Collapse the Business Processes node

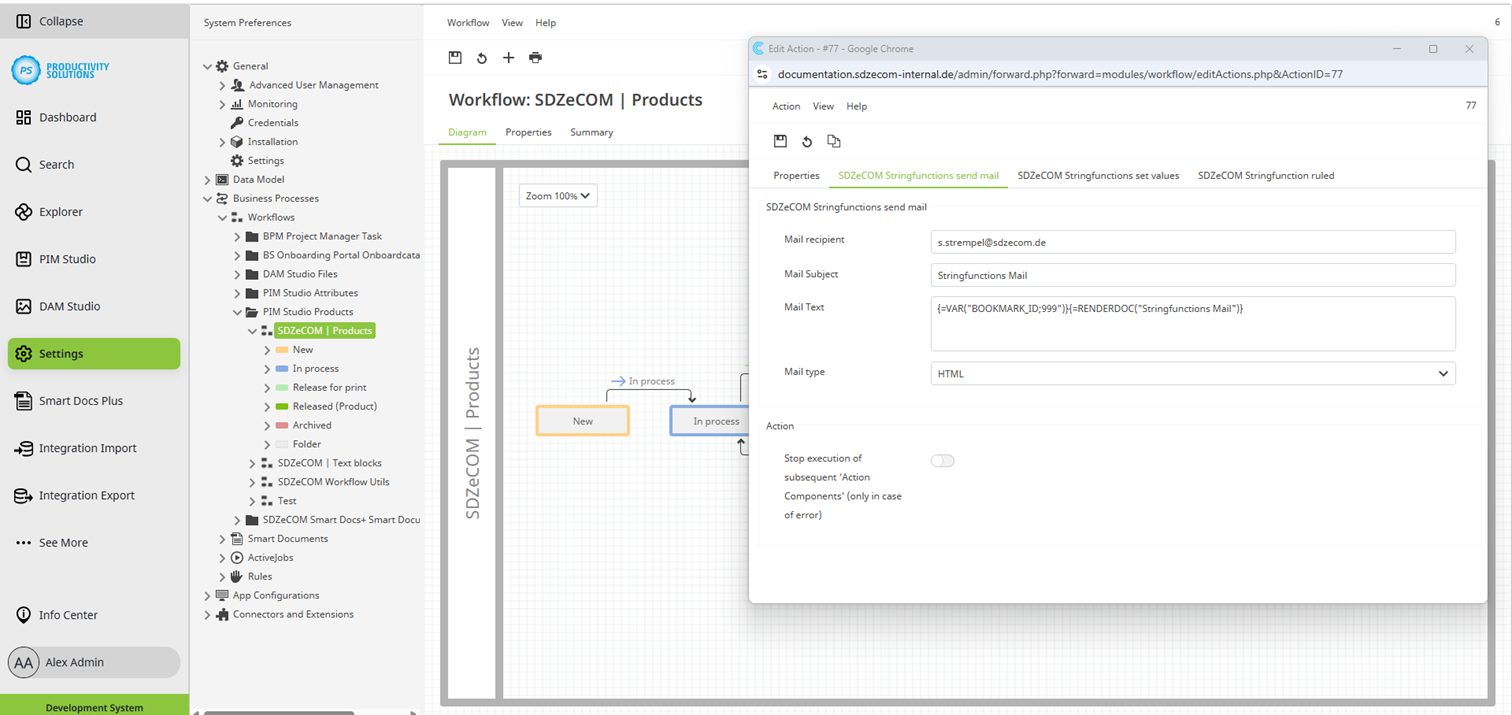[208, 199]
